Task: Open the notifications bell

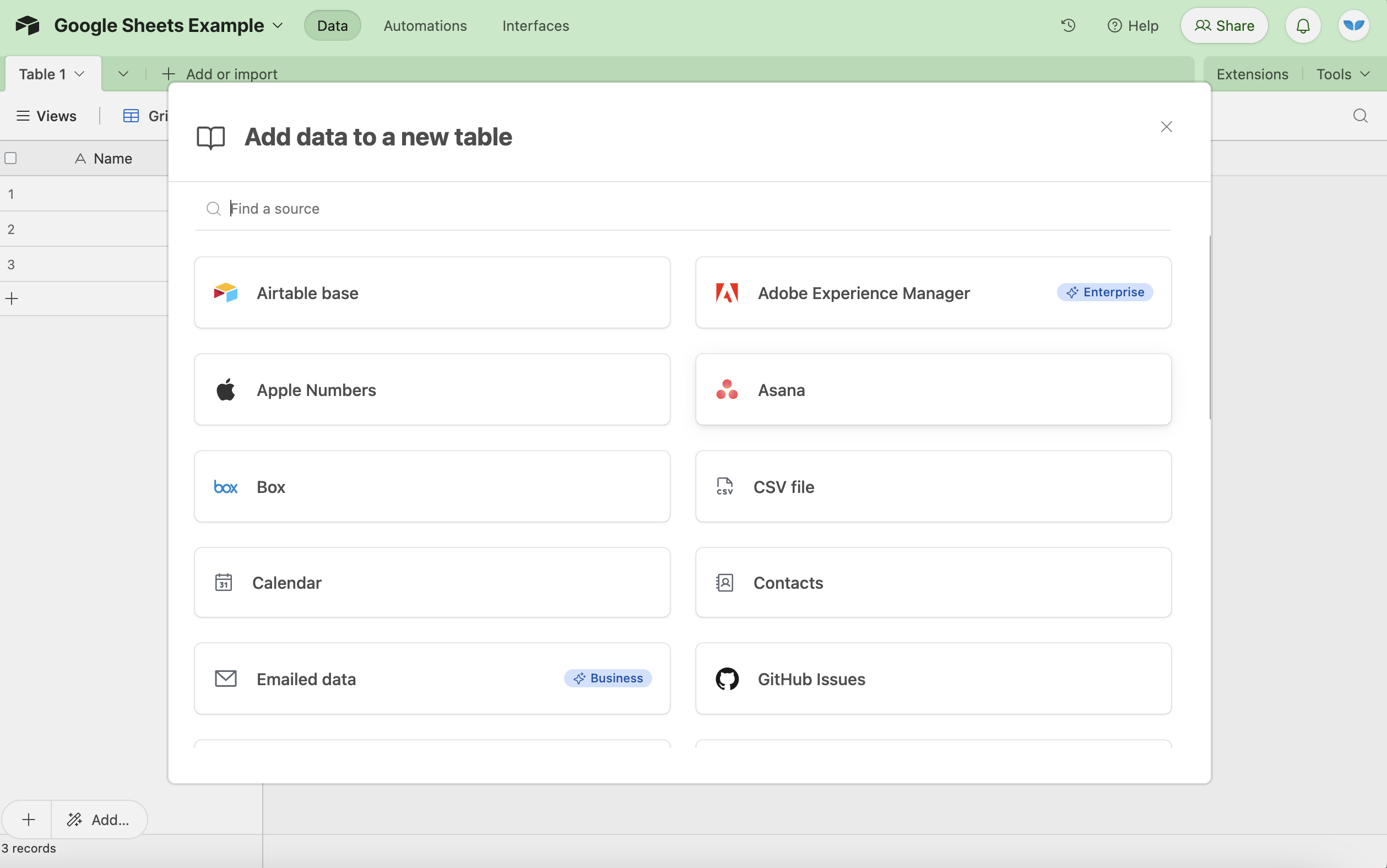Action: (x=1303, y=26)
